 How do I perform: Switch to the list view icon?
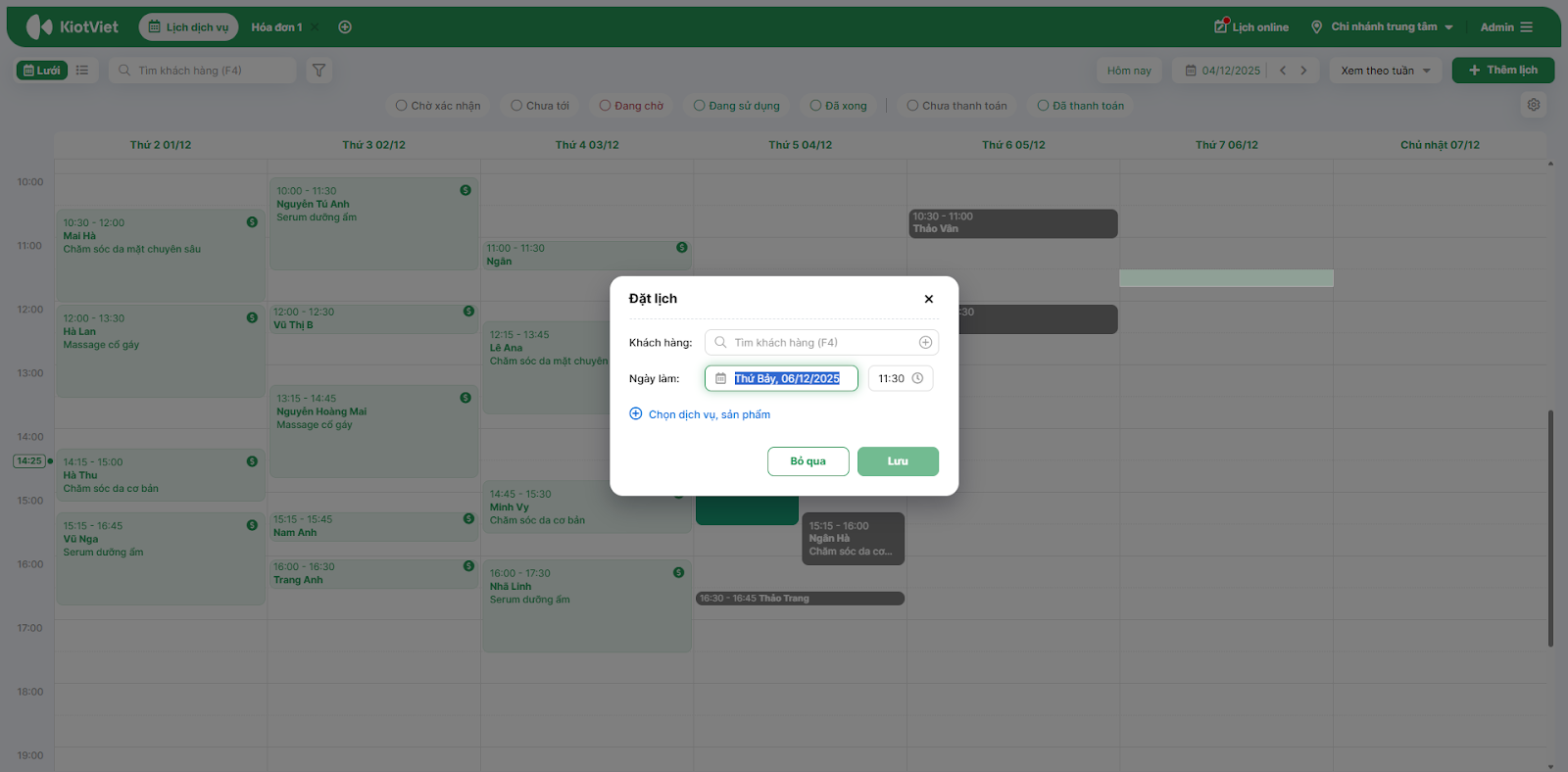tap(82, 71)
